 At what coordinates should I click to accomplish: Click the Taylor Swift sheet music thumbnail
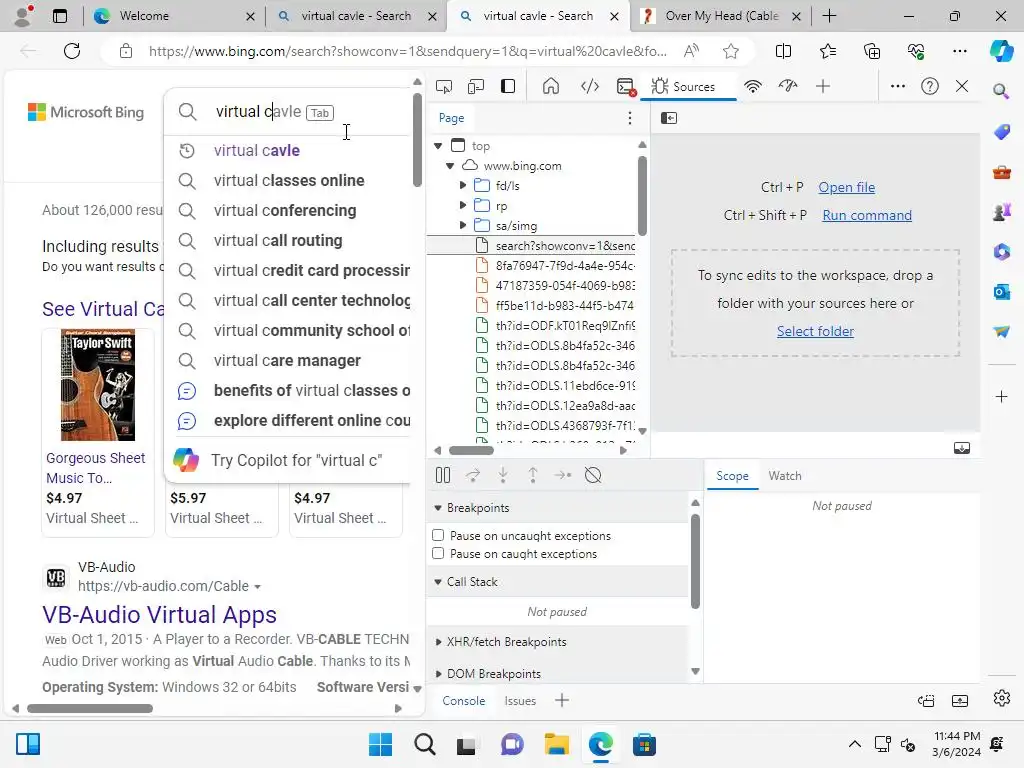pos(98,385)
